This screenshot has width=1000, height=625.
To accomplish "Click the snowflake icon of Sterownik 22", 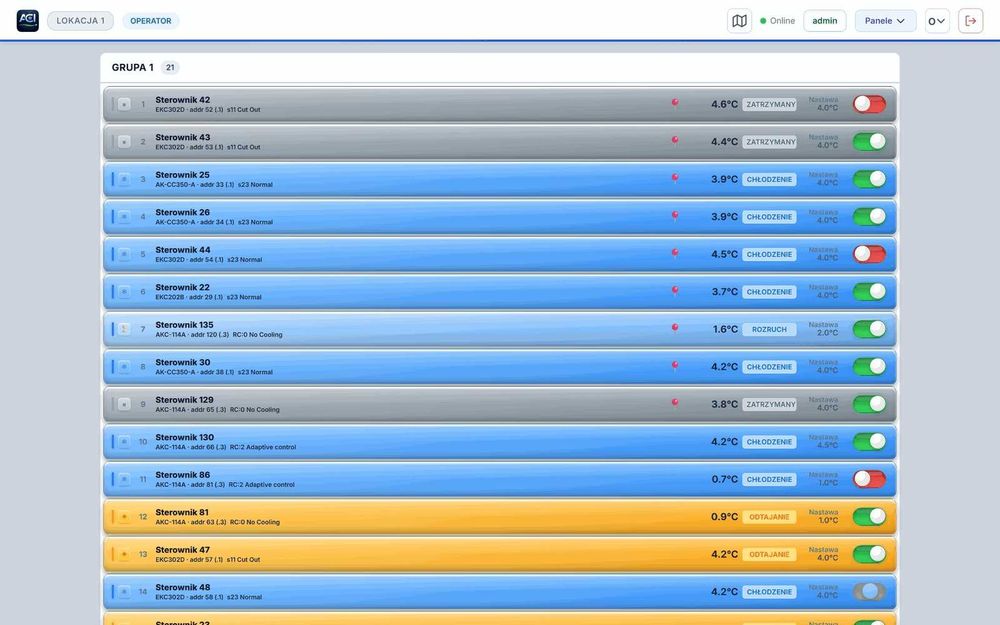I will point(124,291).
